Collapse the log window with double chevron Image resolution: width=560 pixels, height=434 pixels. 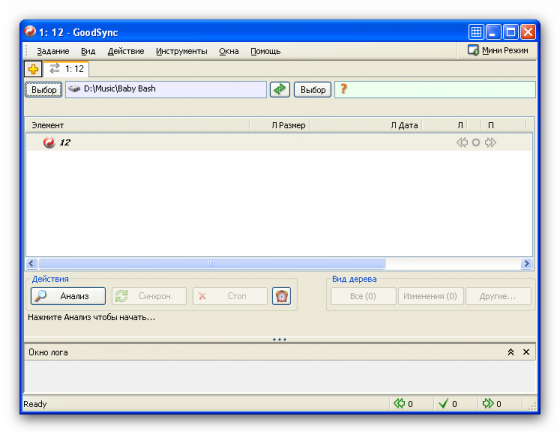tap(511, 352)
